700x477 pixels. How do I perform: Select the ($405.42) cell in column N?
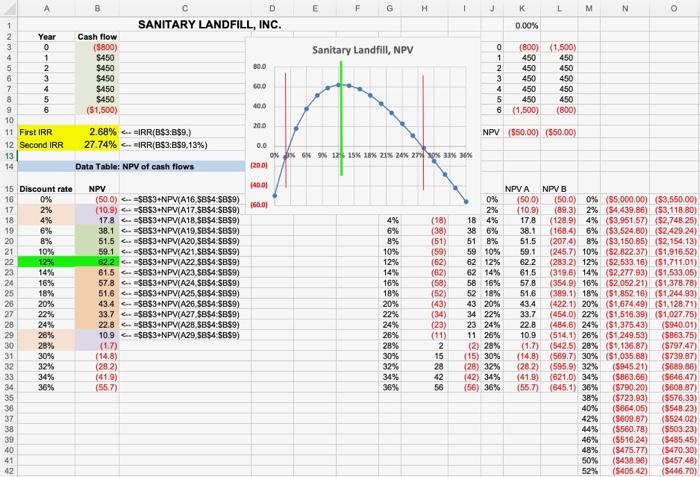[x=625, y=471]
